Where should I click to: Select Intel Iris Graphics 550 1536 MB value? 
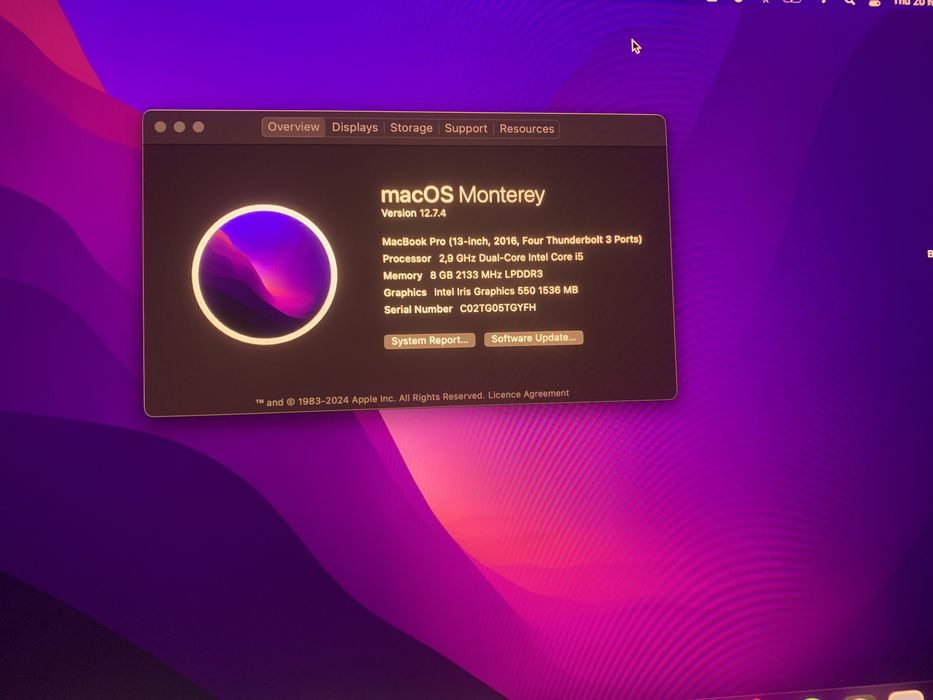click(x=506, y=291)
